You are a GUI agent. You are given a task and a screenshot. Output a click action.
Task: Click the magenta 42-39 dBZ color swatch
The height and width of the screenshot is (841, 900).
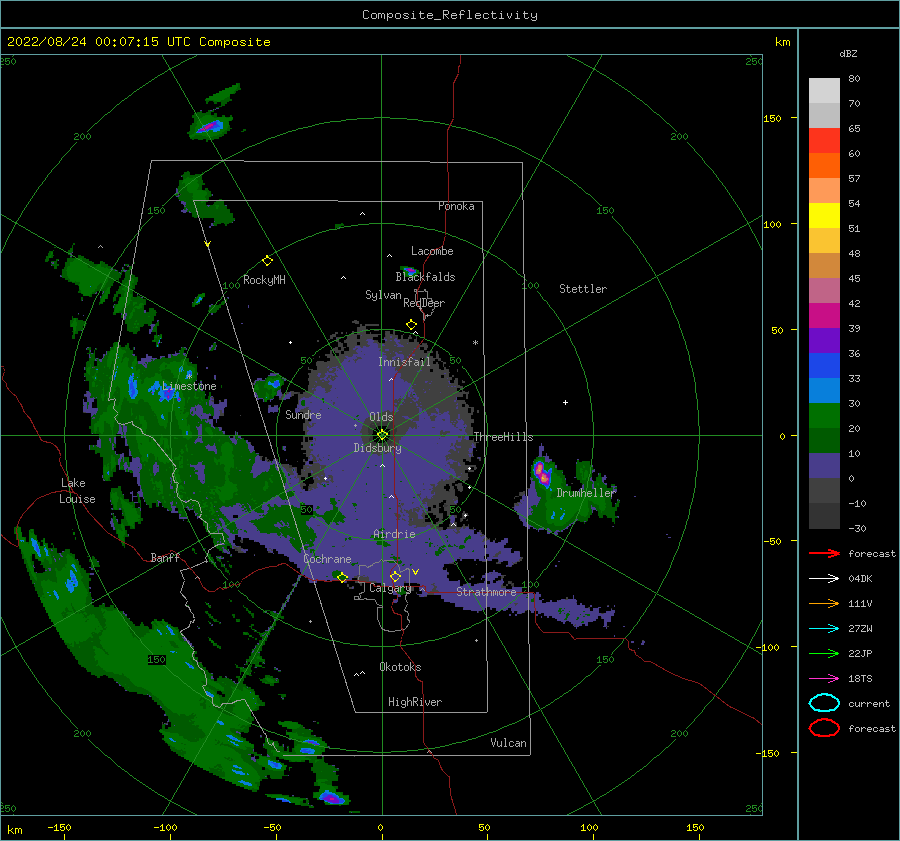(x=824, y=316)
